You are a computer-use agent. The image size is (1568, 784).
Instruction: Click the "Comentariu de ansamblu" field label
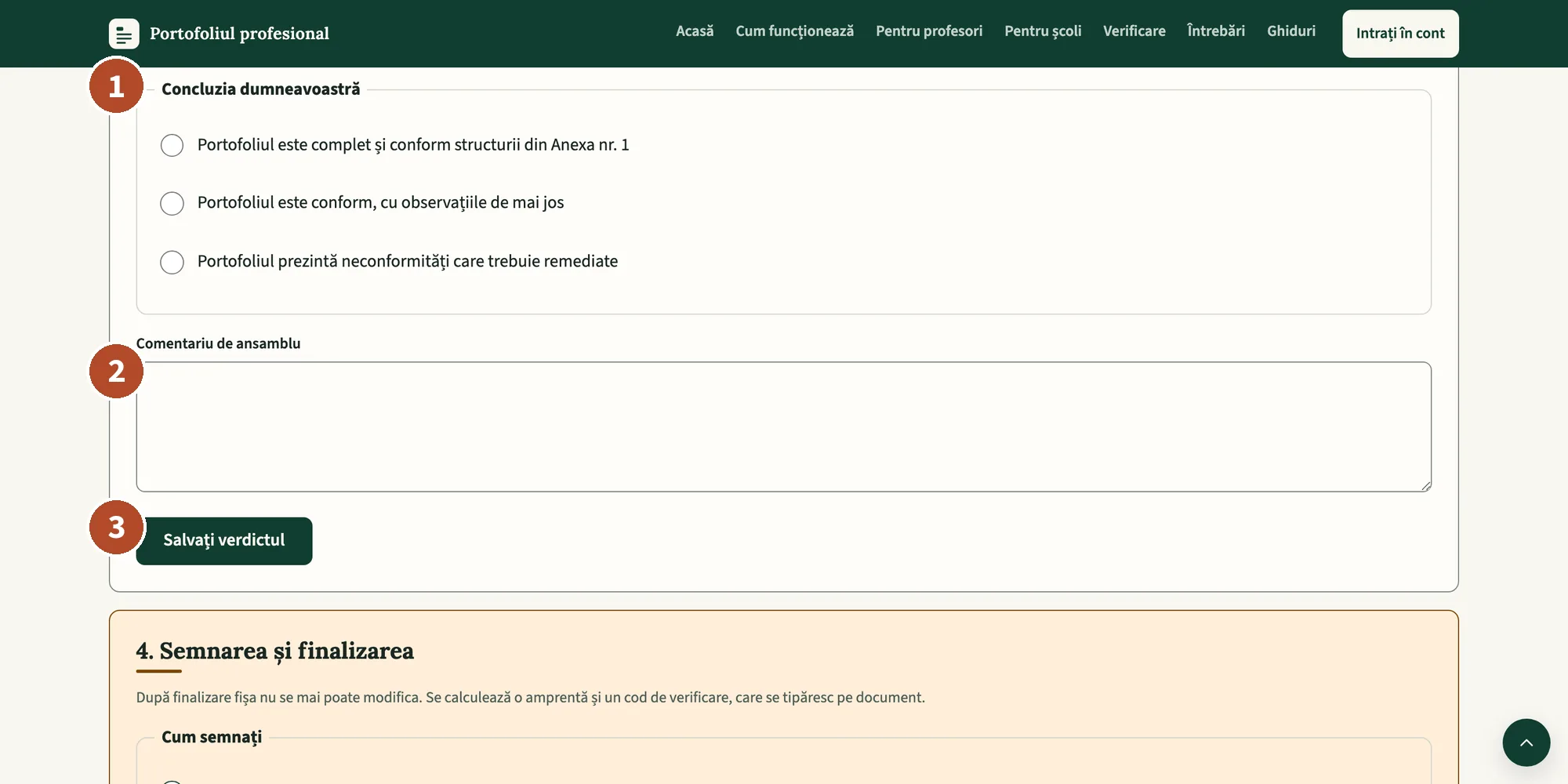(x=218, y=343)
